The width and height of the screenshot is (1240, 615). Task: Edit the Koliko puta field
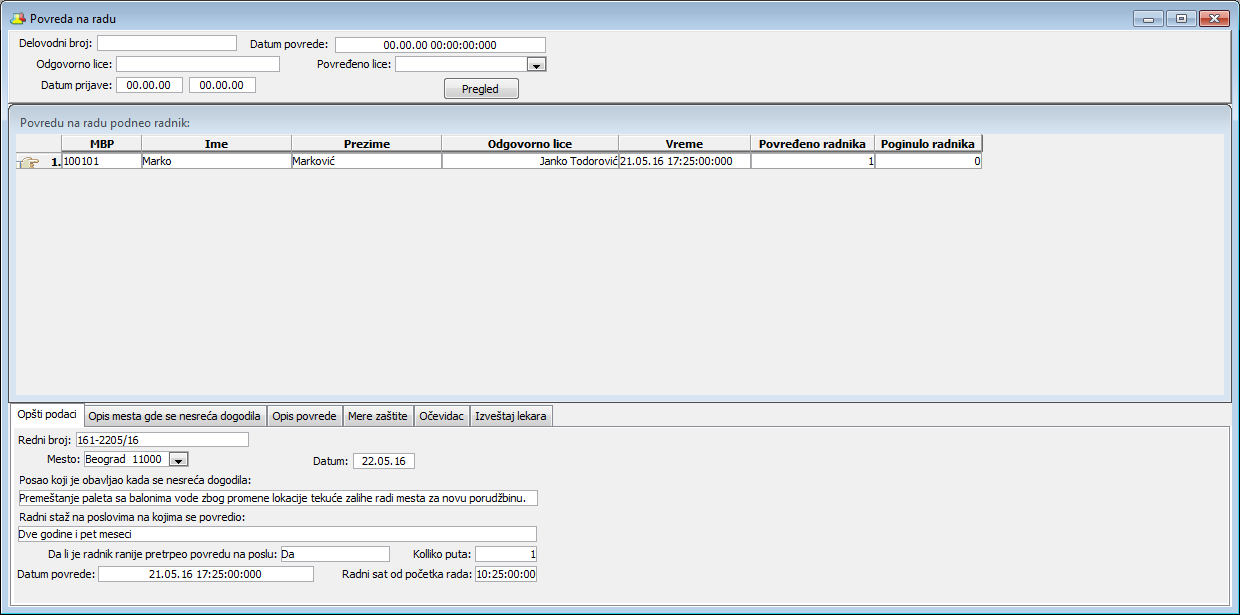pyautogui.click(x=506, y=554)
